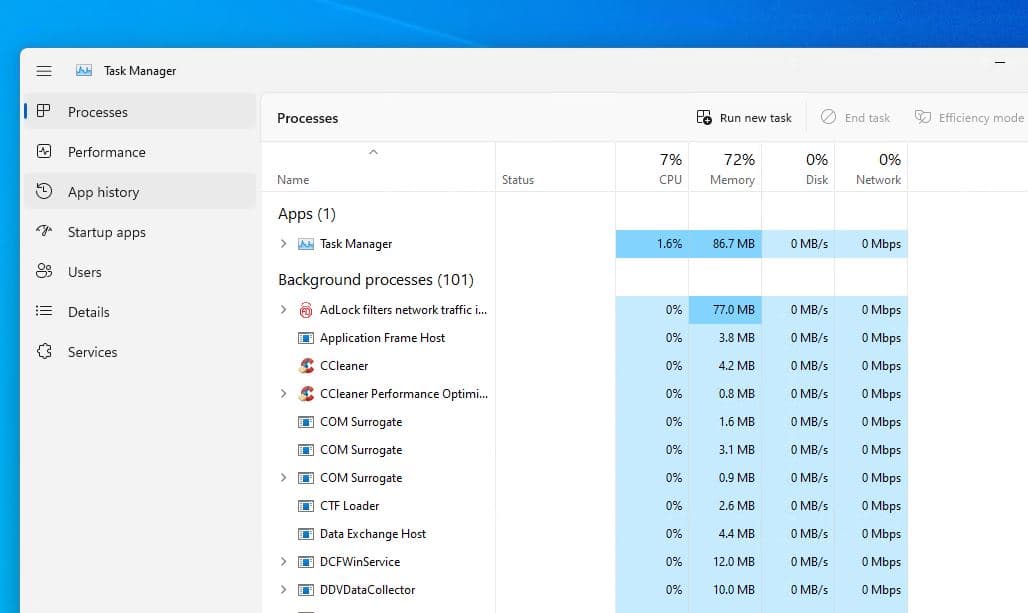Screen dimensions: 1028x613
Task: Click the Performance sidebar icon
Action: coord(44,151)
